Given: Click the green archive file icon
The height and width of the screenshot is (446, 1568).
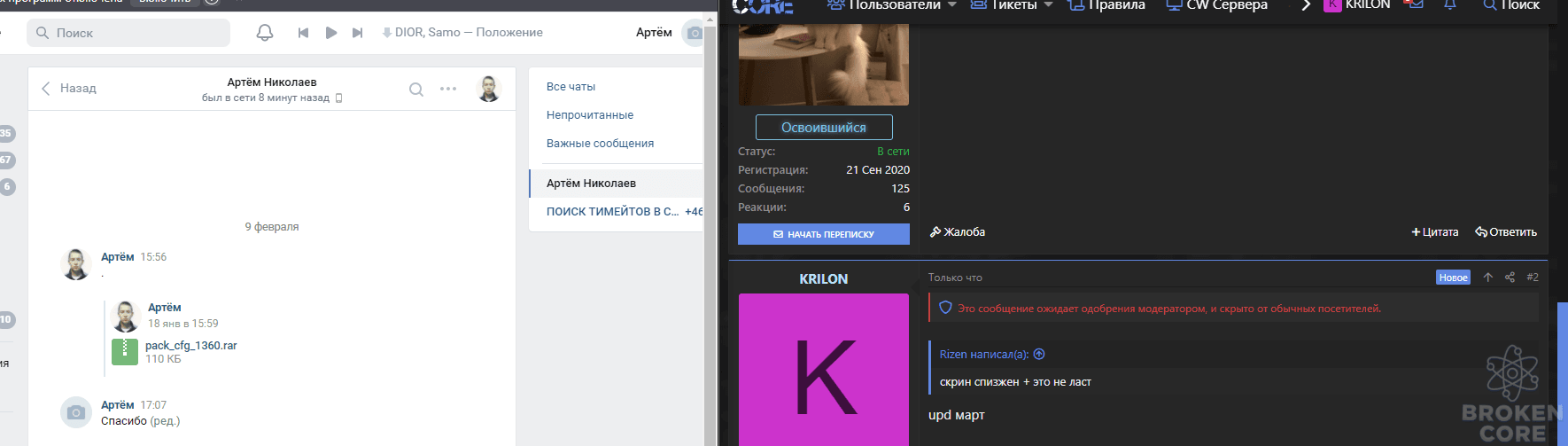Looking at the screenshot, I should click(125, 352).
